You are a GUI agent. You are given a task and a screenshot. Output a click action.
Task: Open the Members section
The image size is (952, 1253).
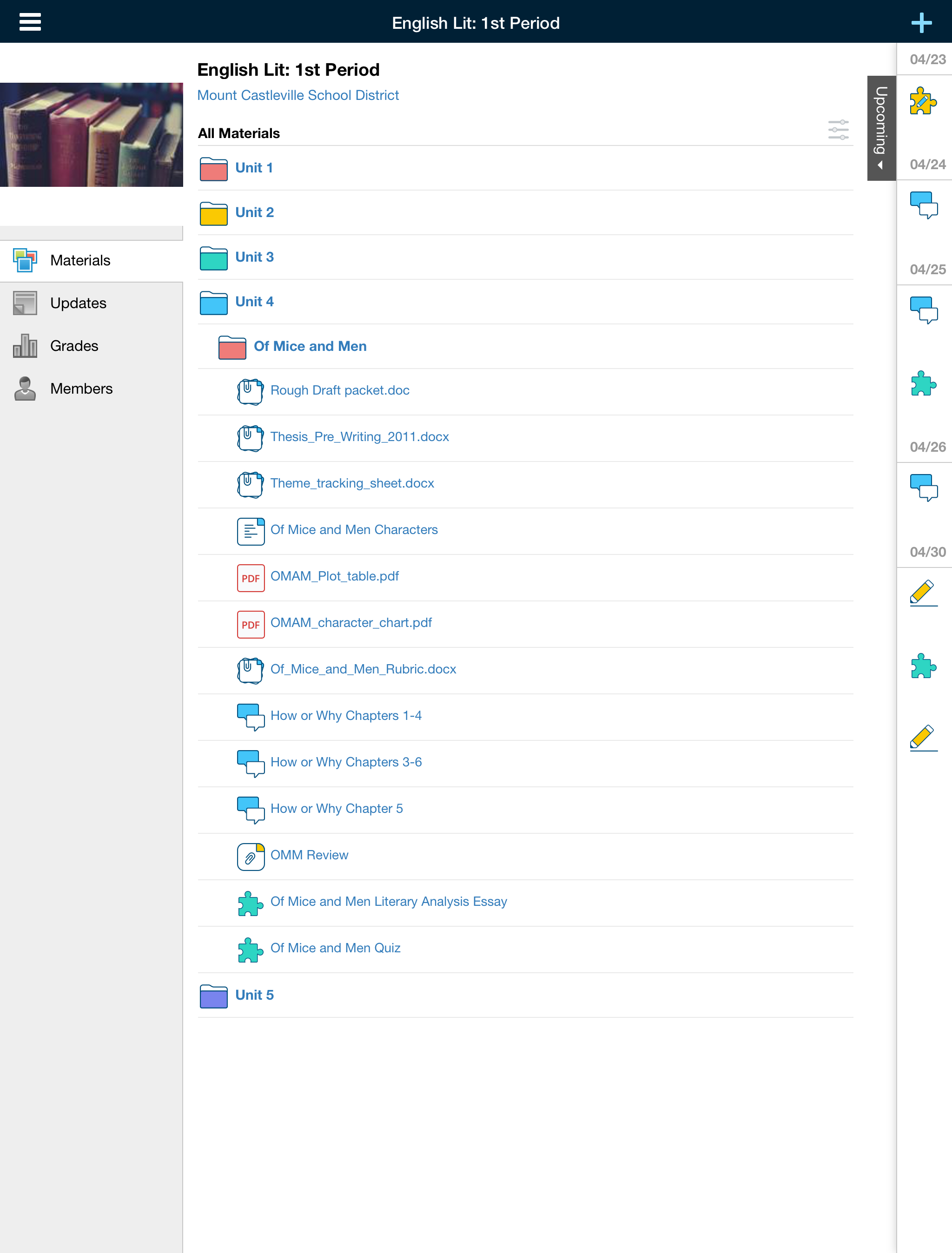pos(81,389)
